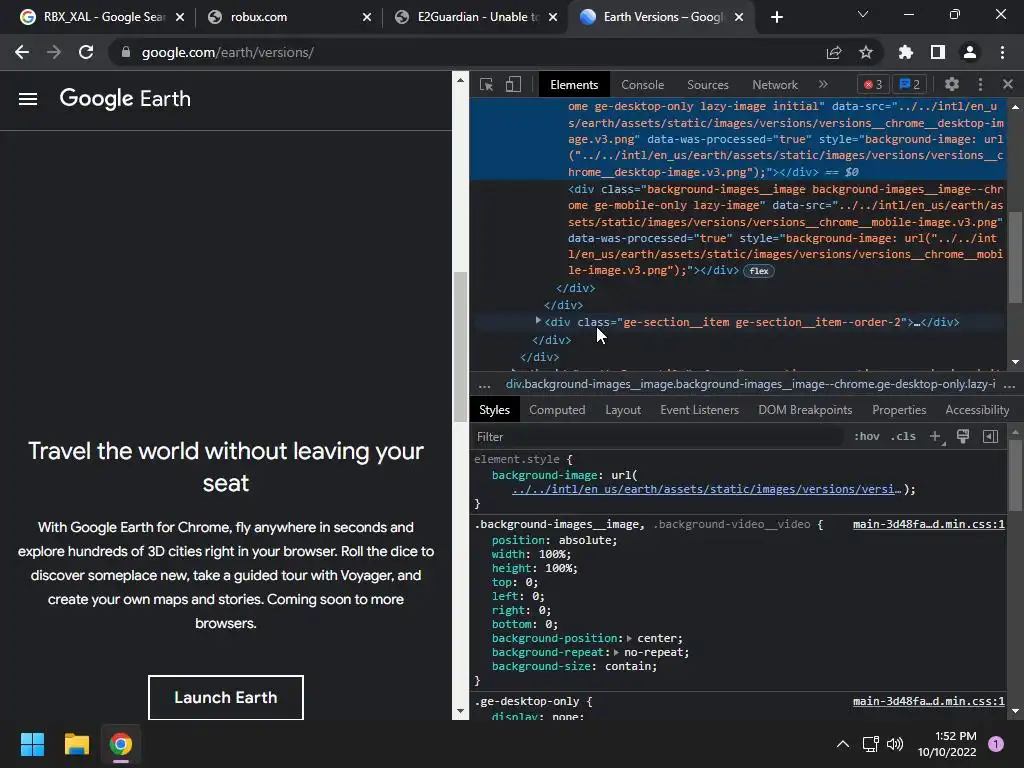The width and height of the screenshot is (1024, 768).
Task: Switch to the Console panel
Action: coord(643,85)
